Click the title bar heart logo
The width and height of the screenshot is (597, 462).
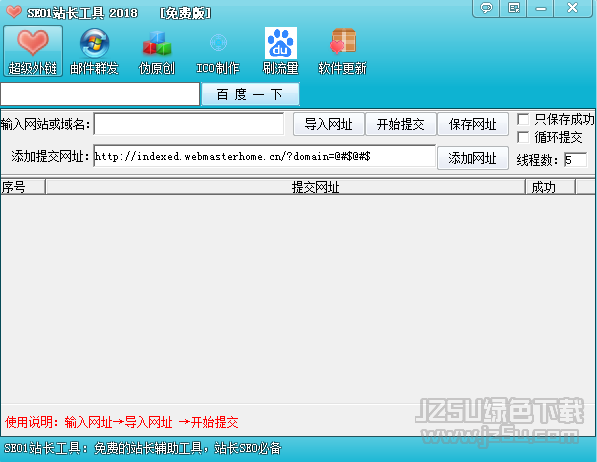(x=14, y=12)
